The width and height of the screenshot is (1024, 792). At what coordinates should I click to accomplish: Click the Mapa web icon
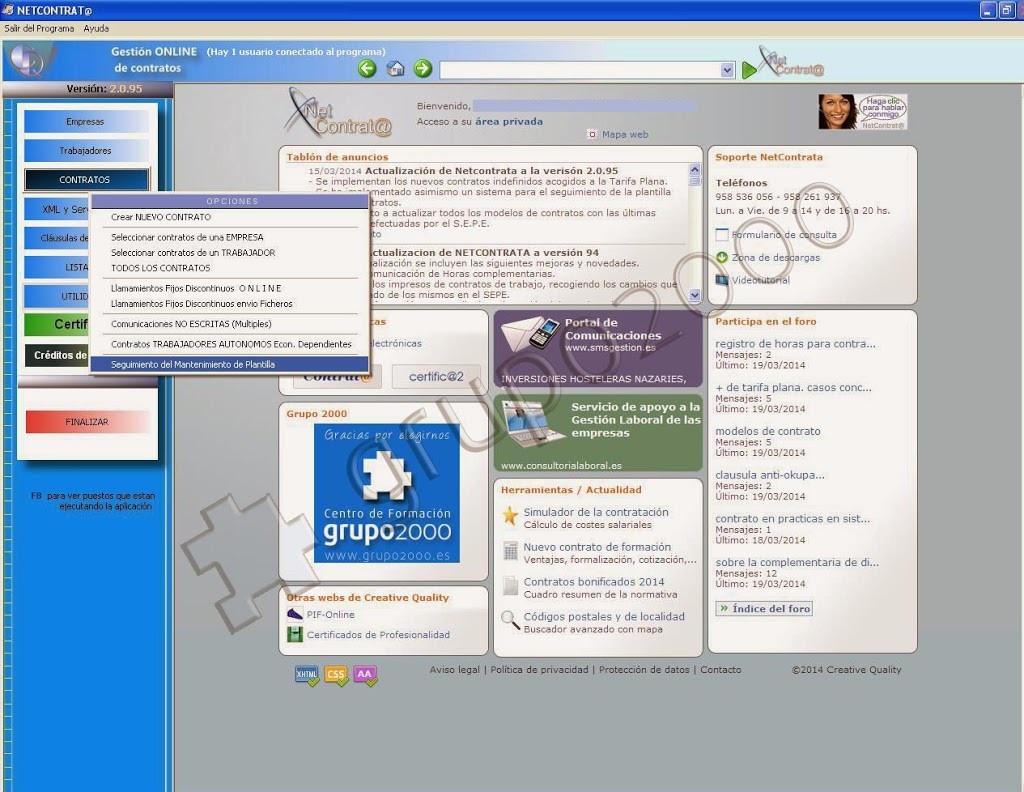pos(592,135)
